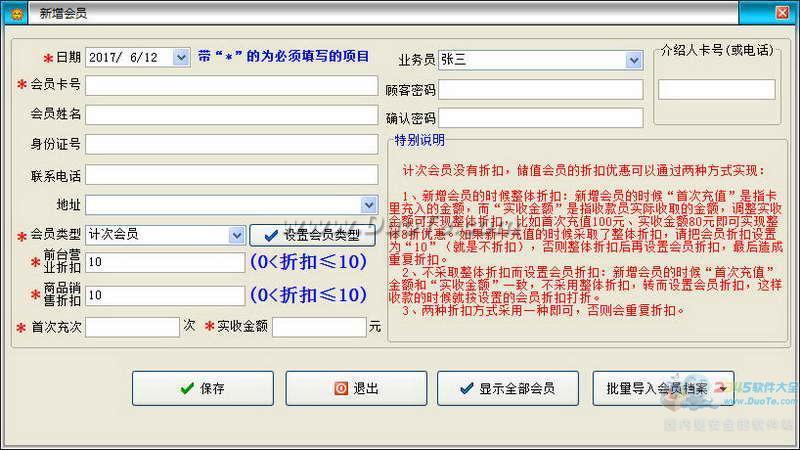Click the 实收金额 input field

(319, 327)
